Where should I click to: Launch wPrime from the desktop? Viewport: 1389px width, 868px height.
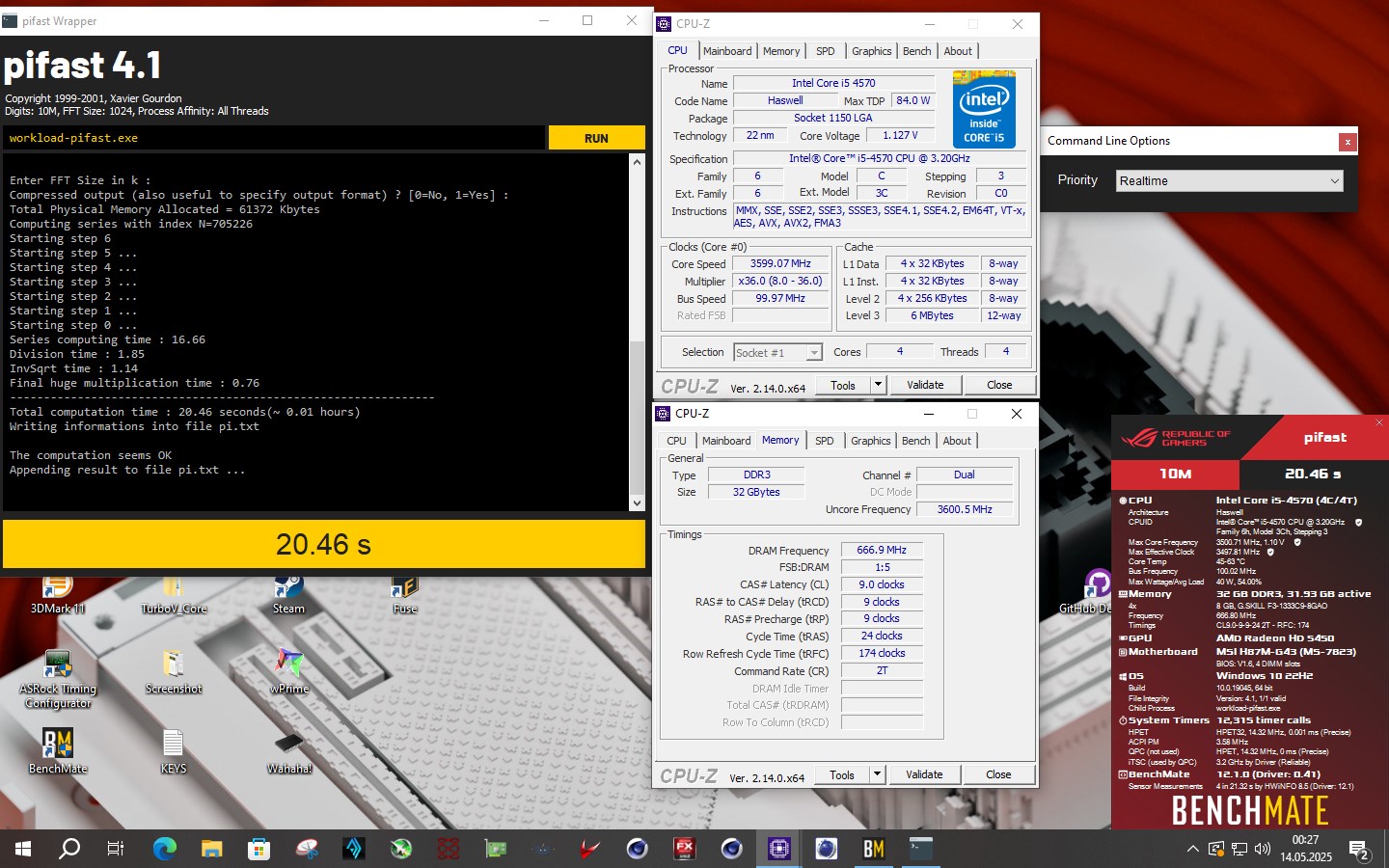[x=289, y=672]
